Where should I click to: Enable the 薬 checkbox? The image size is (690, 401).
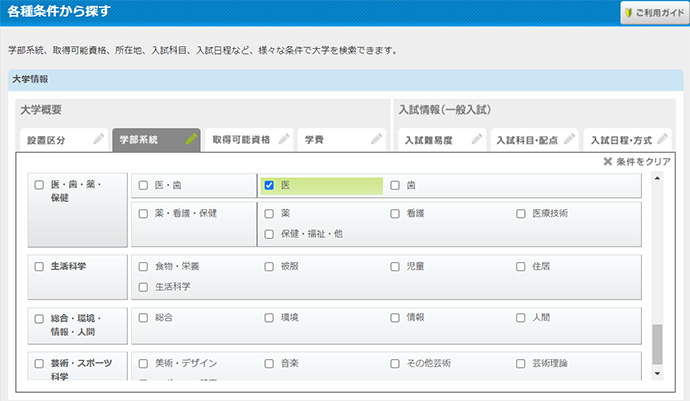[x=269, y=213]
